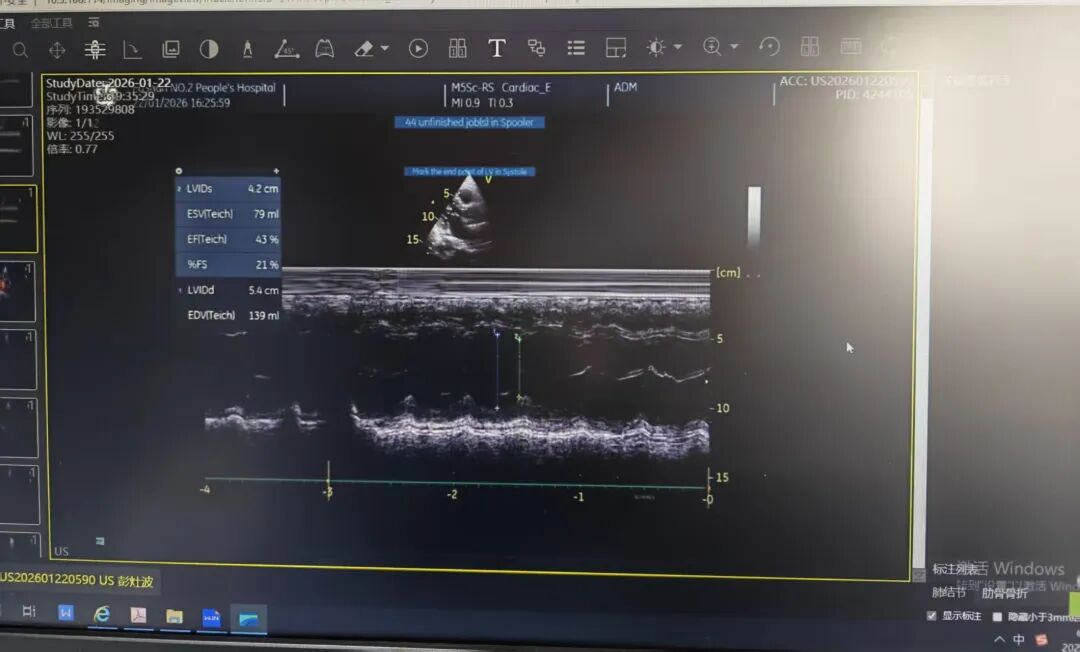Activate the pan move tool
1080x652 pixels.
point(57,50)
